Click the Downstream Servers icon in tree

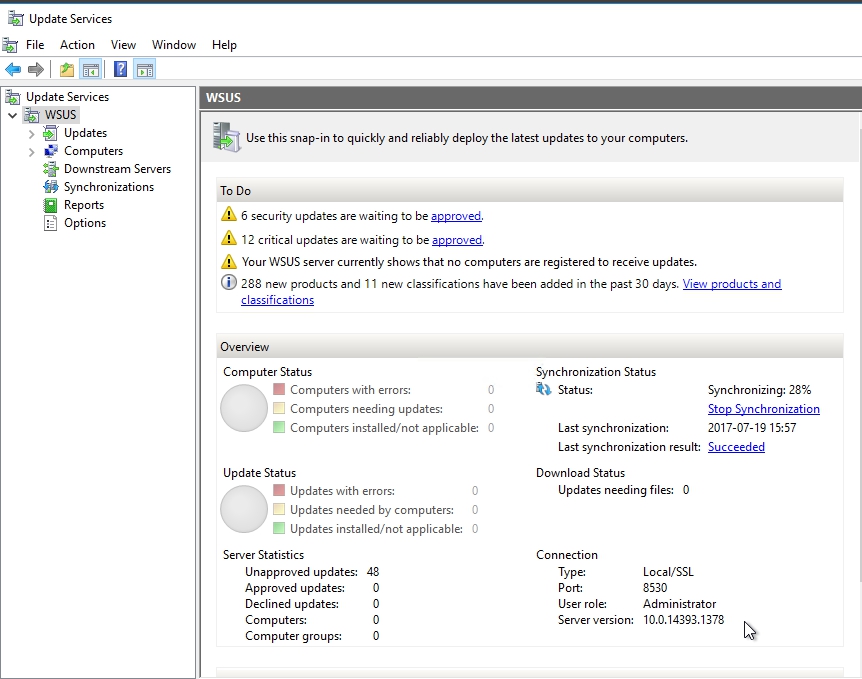click(x=51, y=169)
